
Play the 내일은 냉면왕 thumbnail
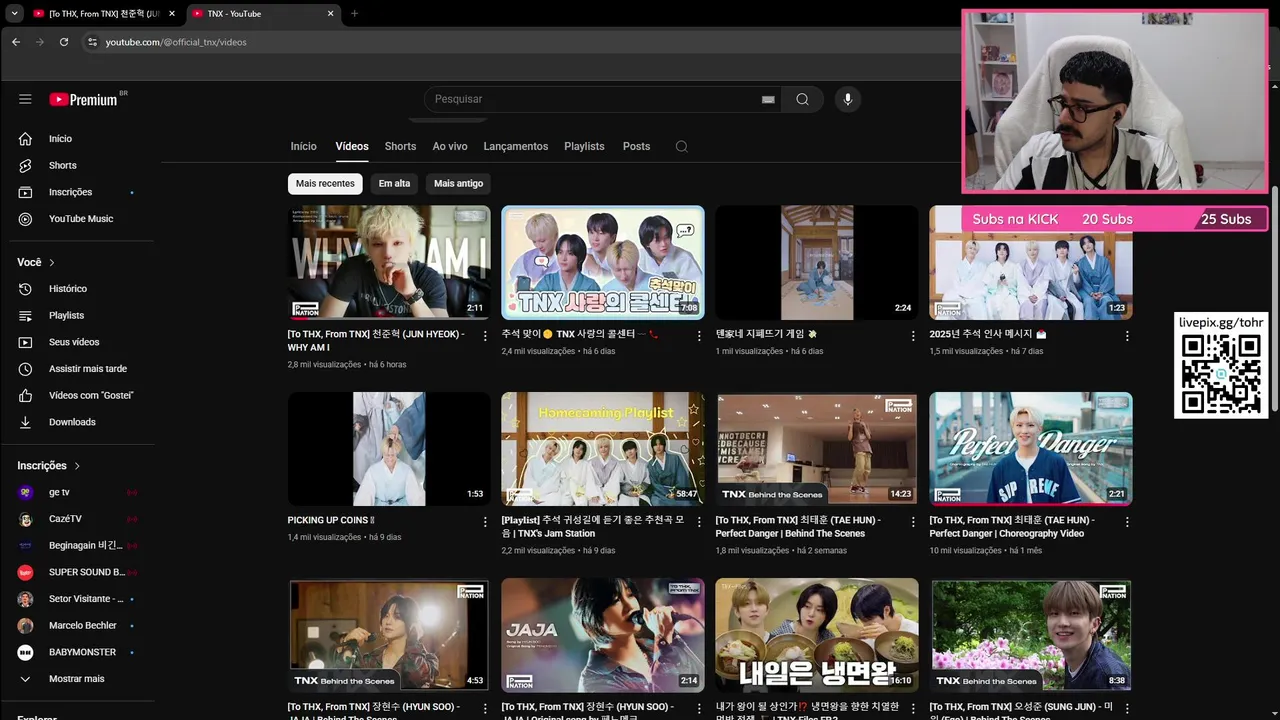pyautogui.click(x=817, y=635)
